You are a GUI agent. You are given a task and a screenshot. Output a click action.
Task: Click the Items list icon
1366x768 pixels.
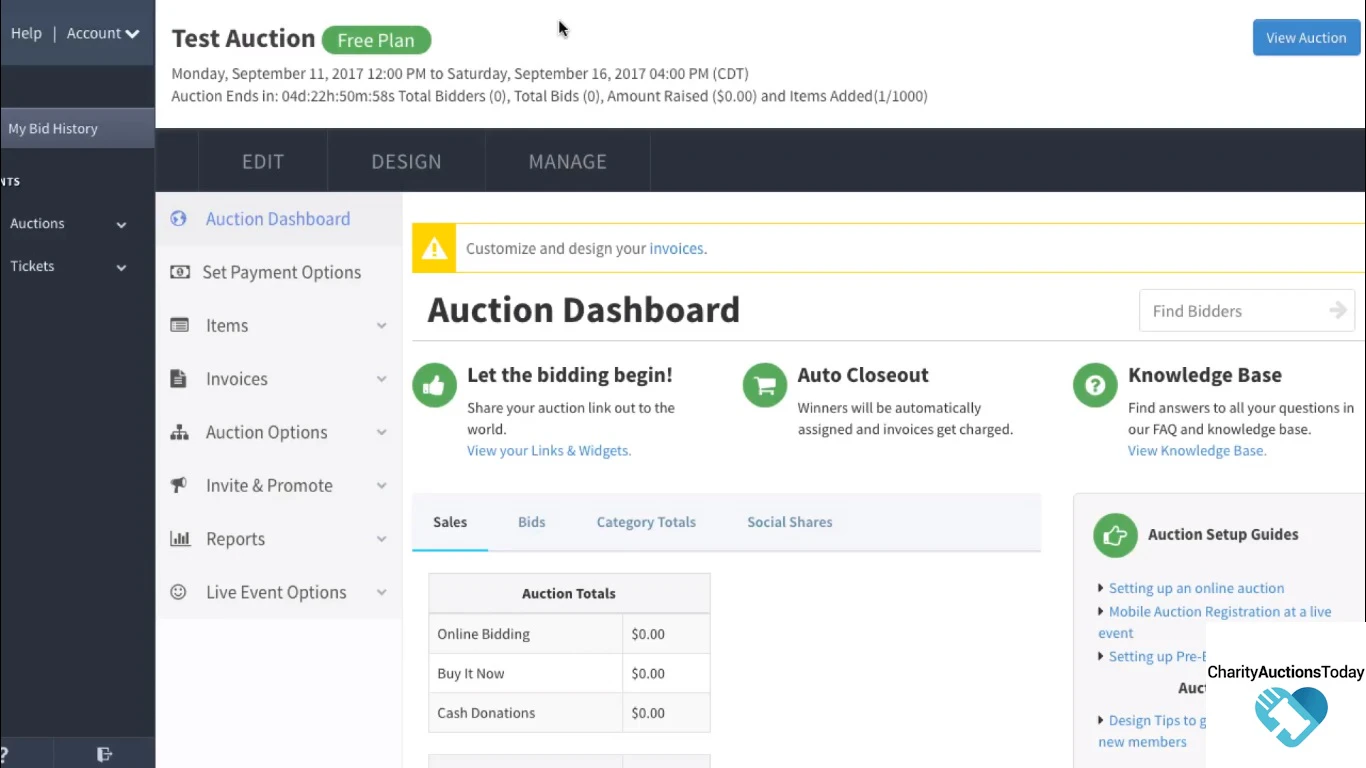coord(180,325)
